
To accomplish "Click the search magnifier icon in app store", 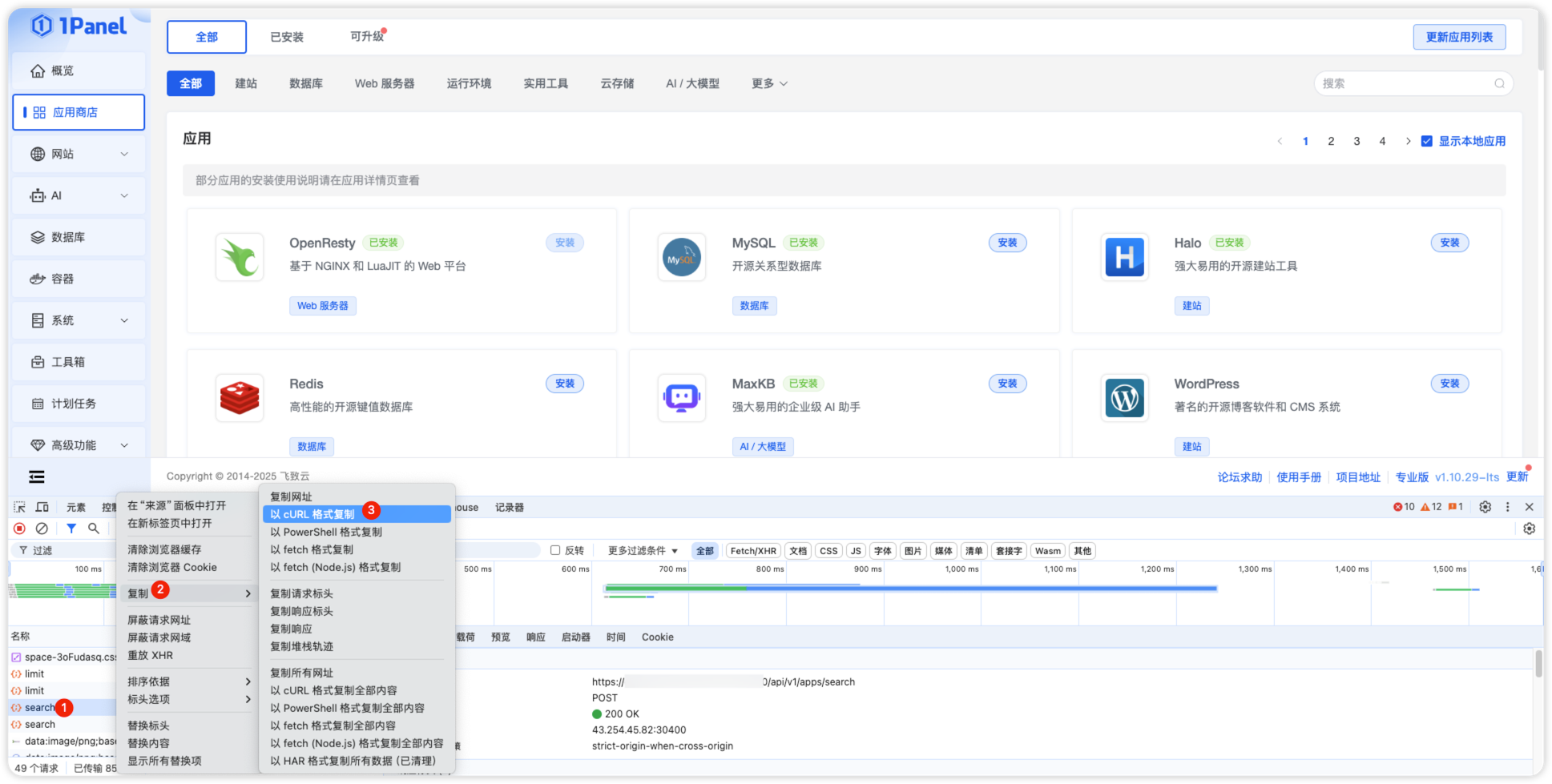I will 1499,83.
